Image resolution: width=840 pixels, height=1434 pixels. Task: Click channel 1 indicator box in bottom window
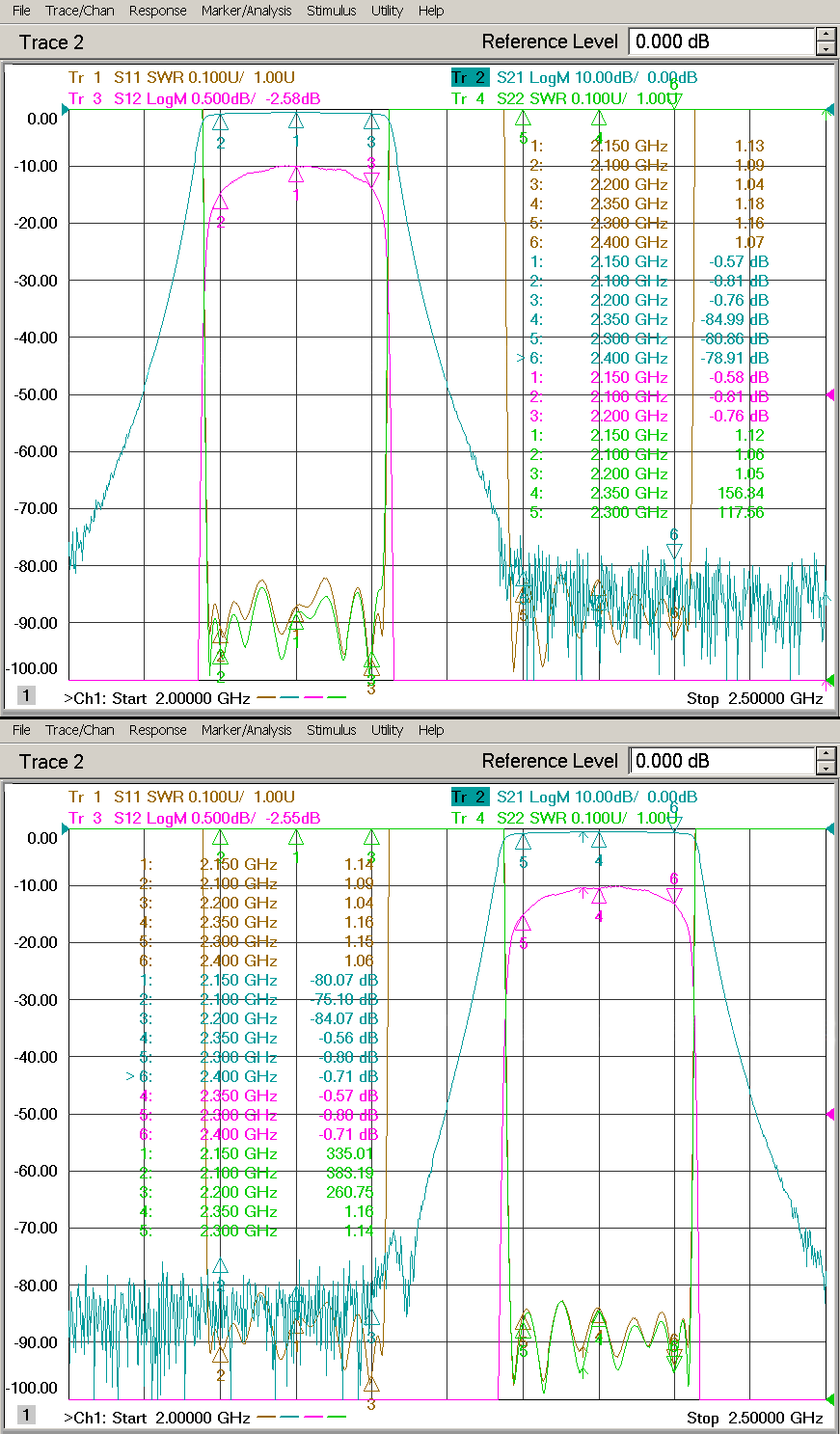pyautogui.click(x=26, y=1415)
